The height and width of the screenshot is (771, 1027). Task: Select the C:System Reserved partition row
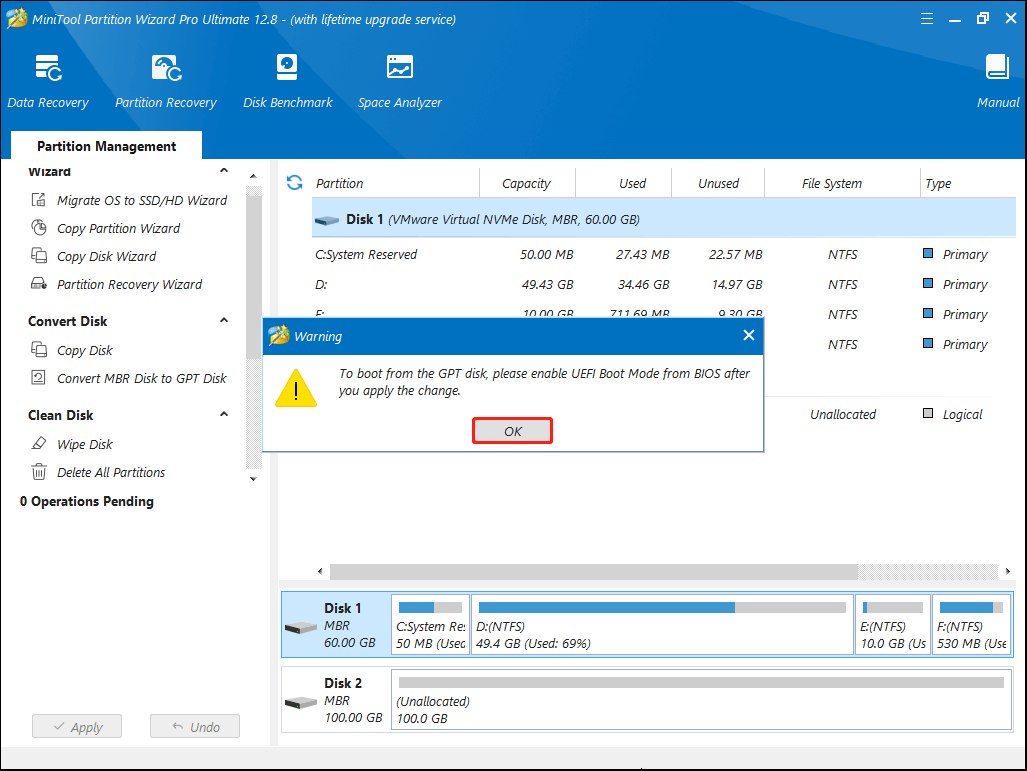point(663,254)
